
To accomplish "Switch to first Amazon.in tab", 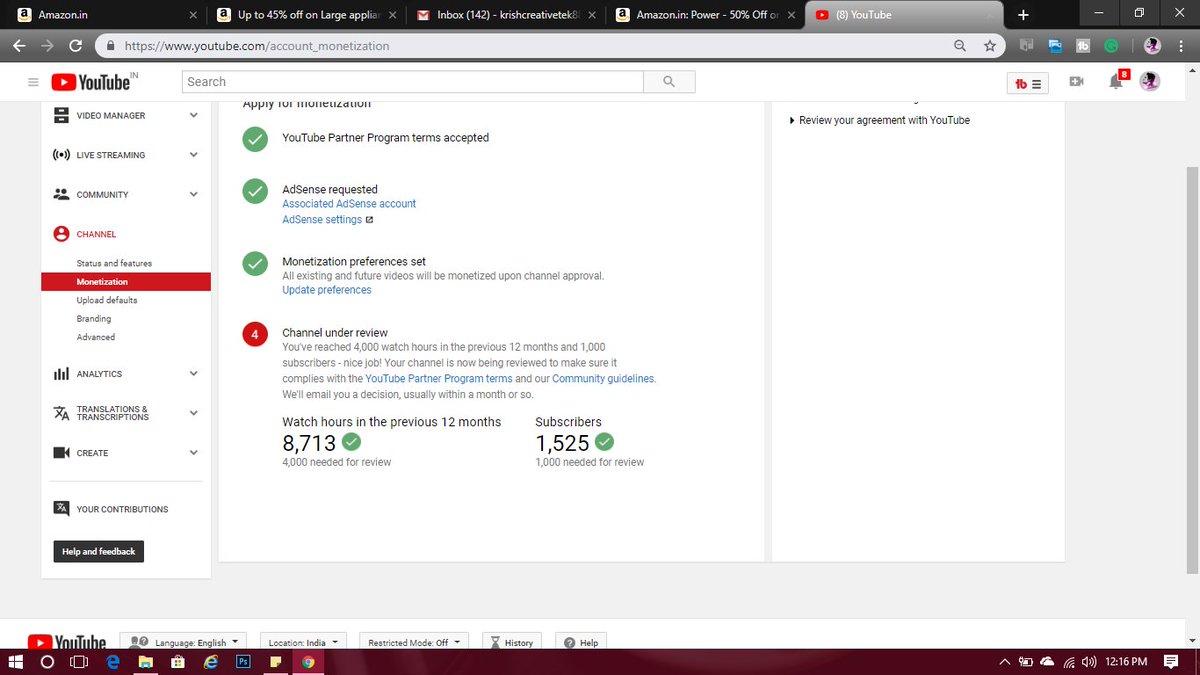I will click(106, 15).
